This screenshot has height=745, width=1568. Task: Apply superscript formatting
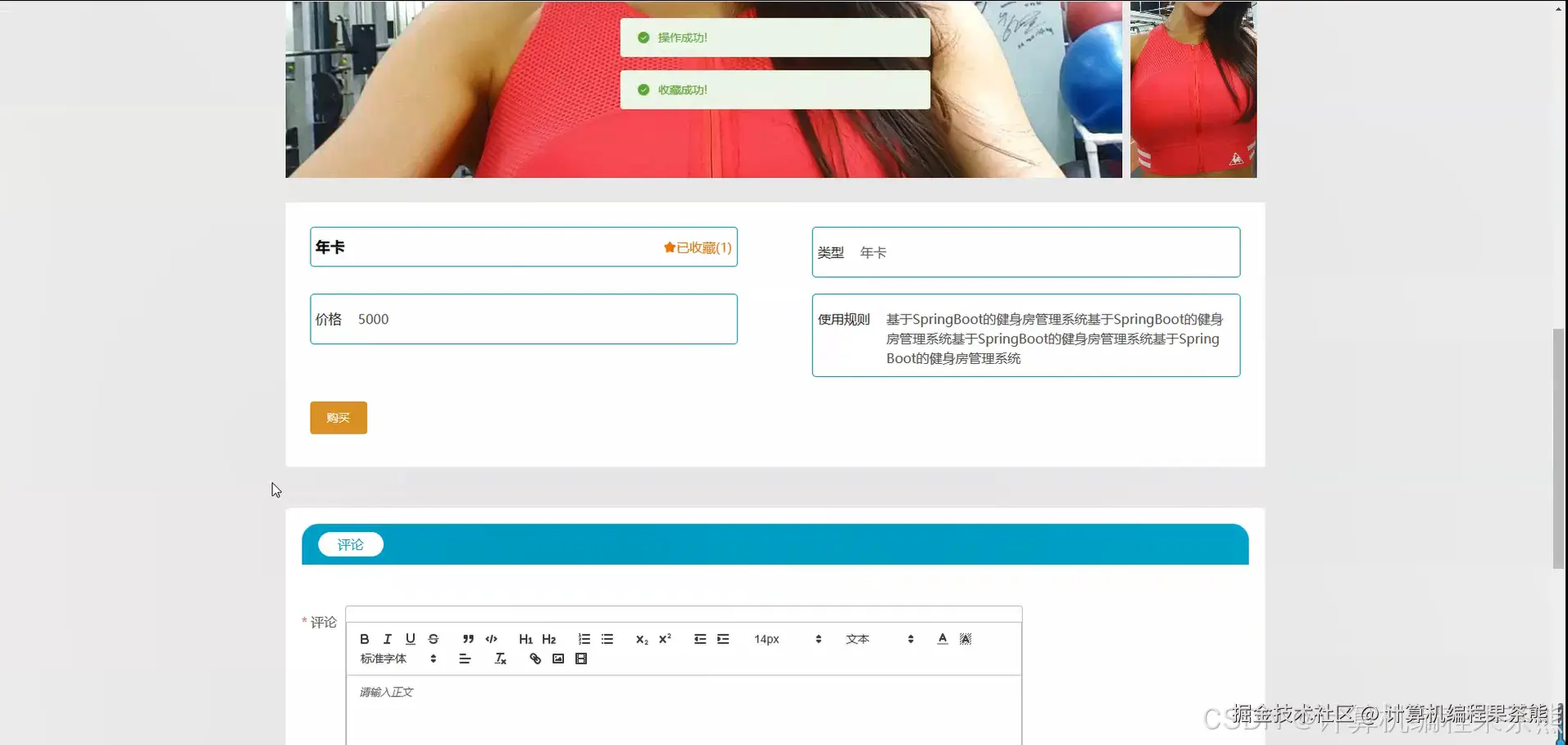pyautogui.click(x=665, y=638)
